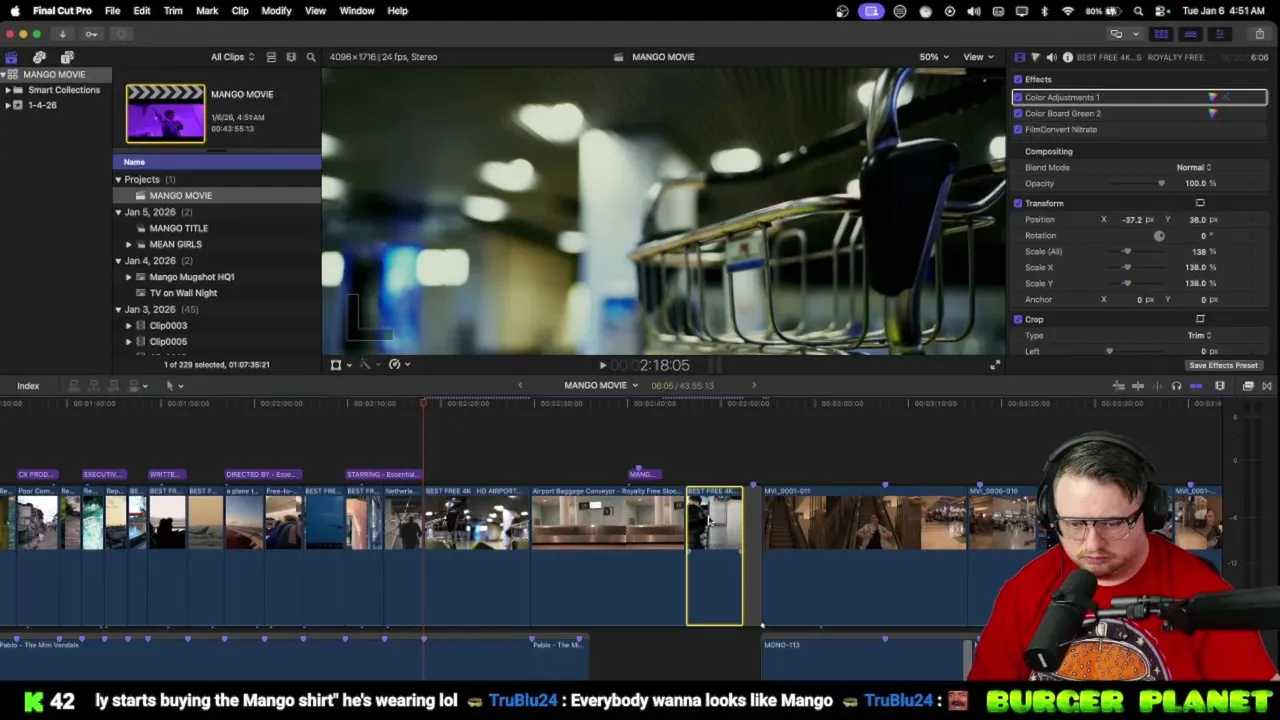Open the MANGO MOVIE timeline title dropdown
This screenshot has width=1280, height=720.
pyautogui.click(x=600, y=386)
